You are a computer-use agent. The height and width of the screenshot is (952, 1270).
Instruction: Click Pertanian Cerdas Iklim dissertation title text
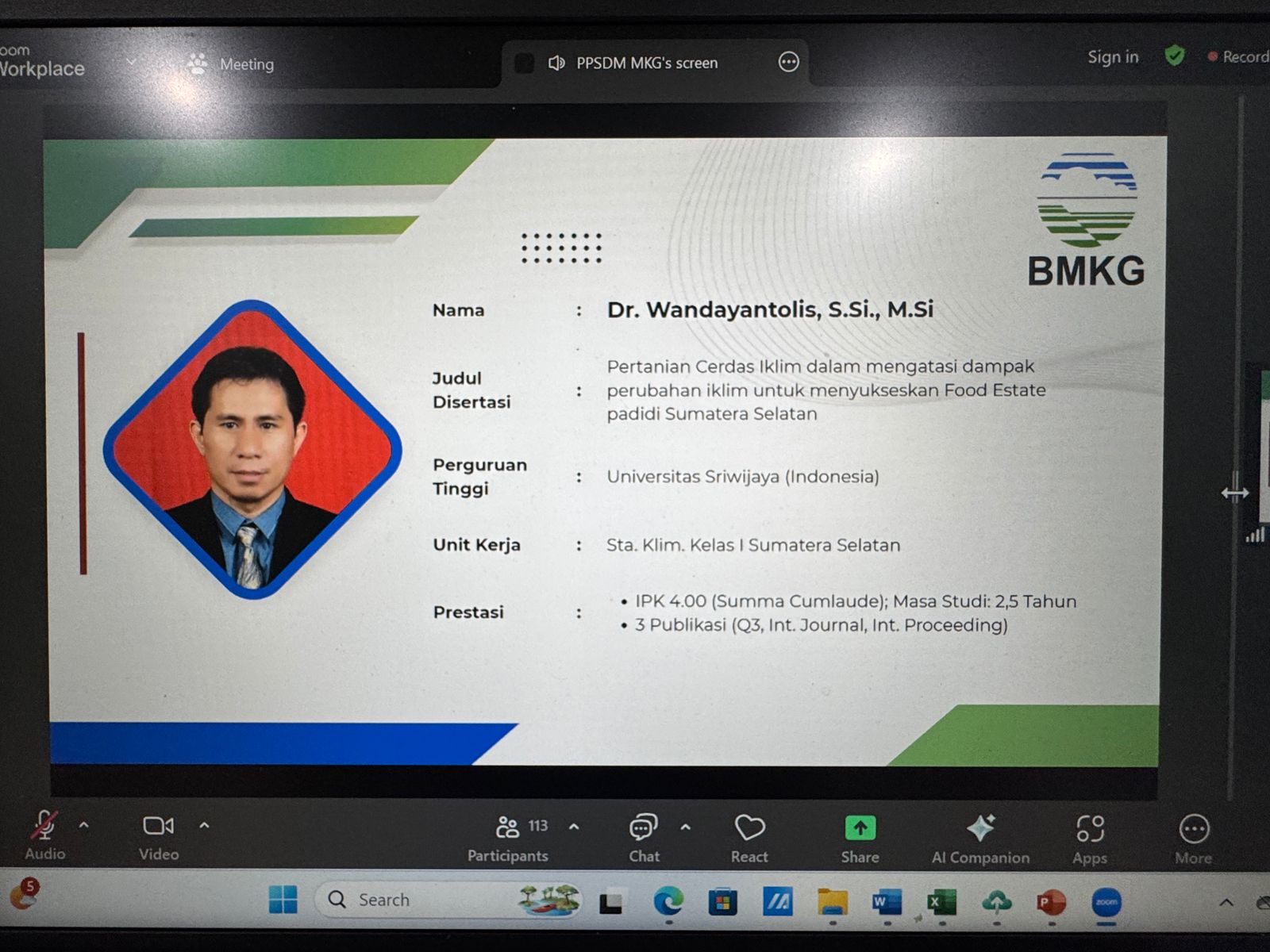click(826, 390)
